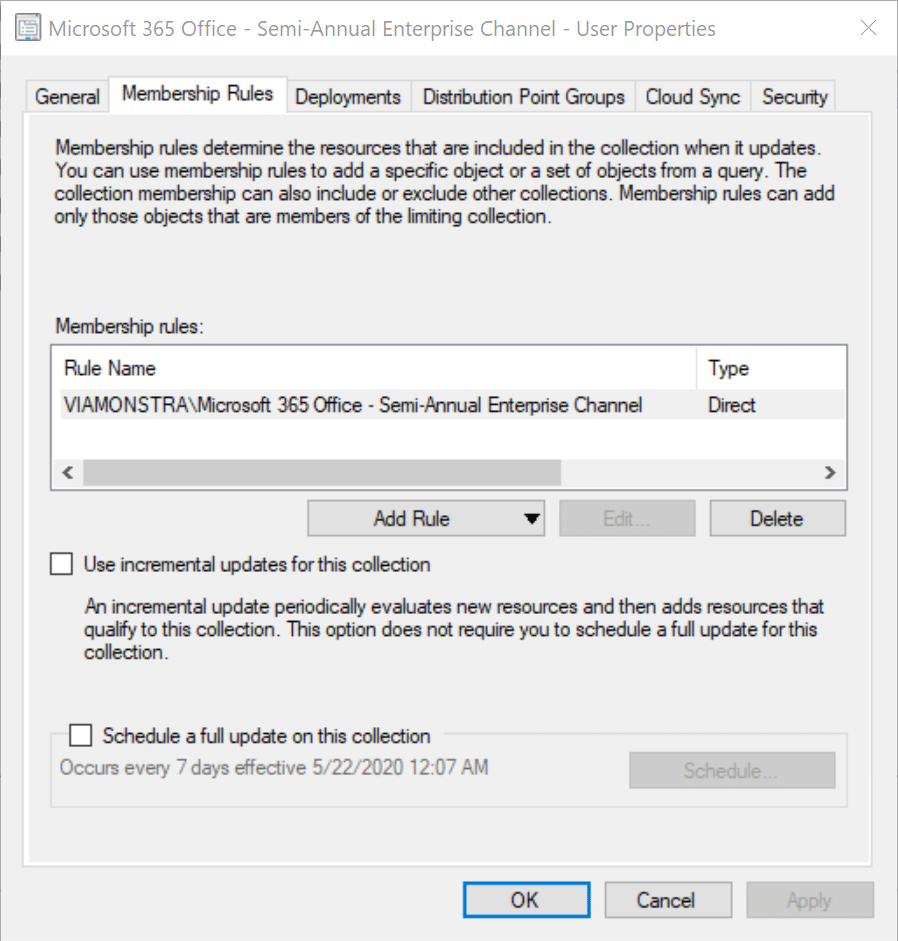Tick Schedule a full update on this collection
The width and height of the screenshot is (898, 941).
tap(81, 736)
